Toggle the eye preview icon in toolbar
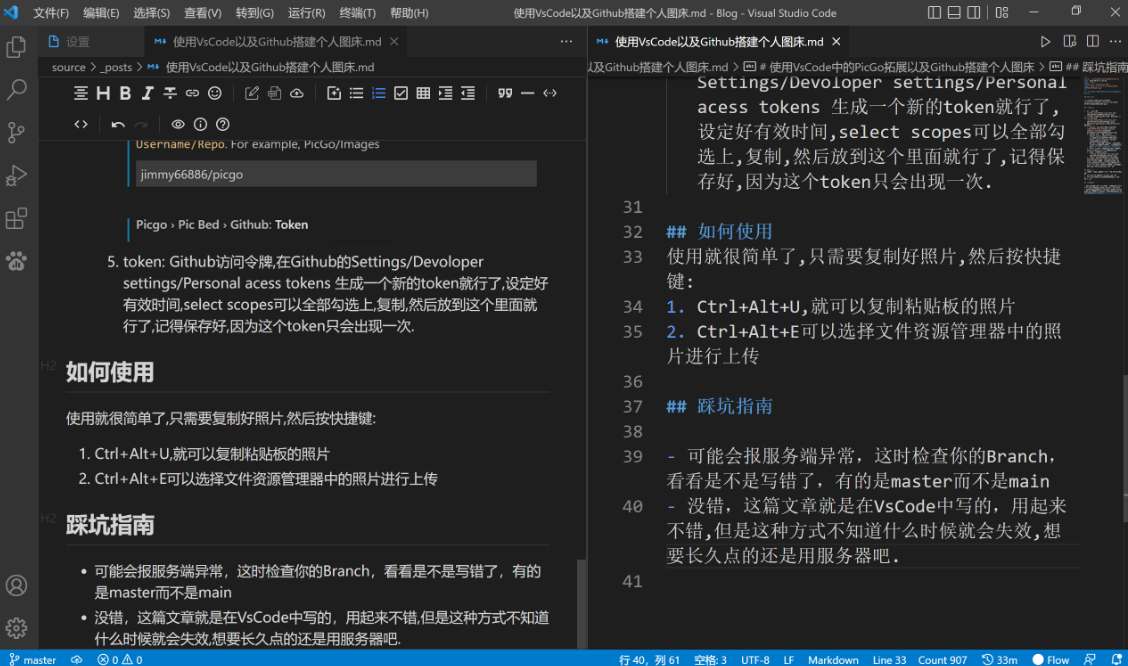The image size is (1128, 666). (178, 124)
